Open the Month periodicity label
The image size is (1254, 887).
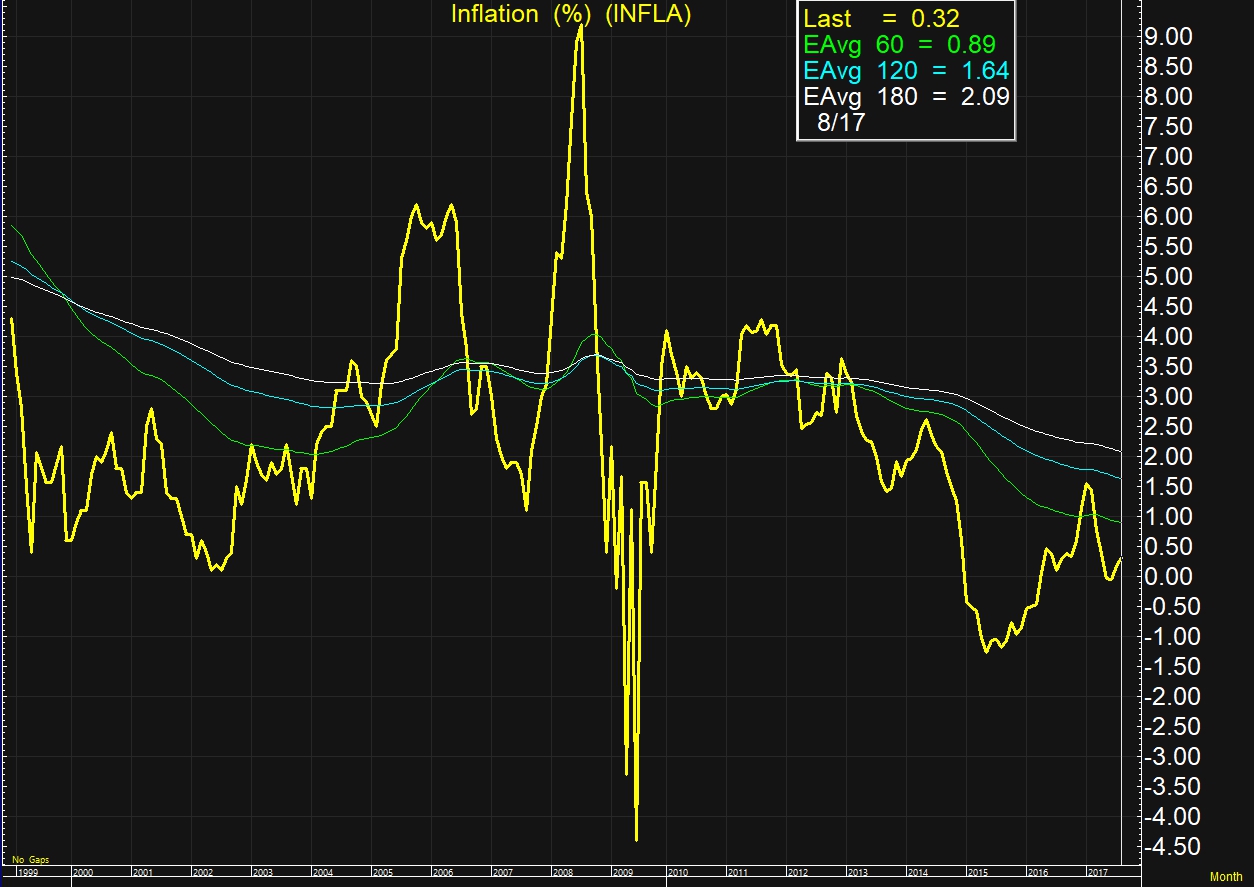tap(1226, 877)
